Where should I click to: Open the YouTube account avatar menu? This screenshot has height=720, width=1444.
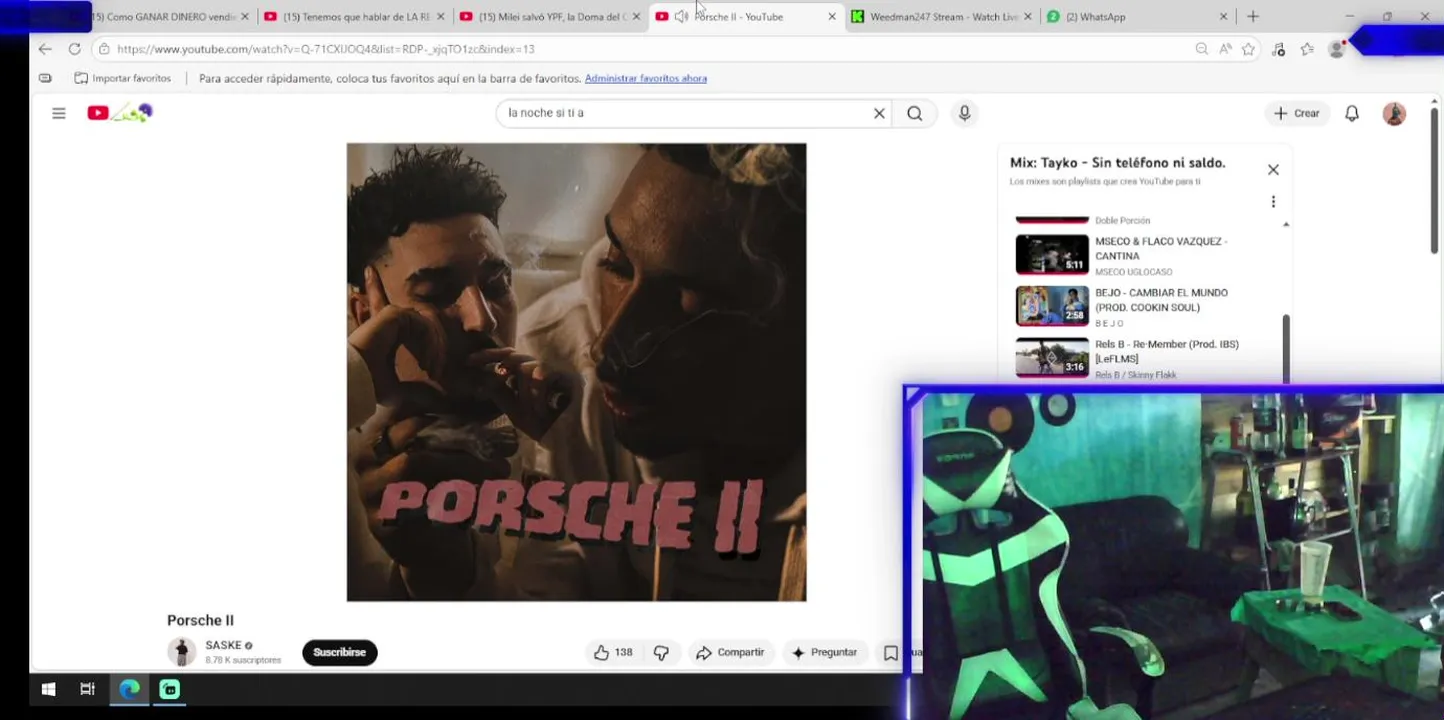tap(1394, 113)
